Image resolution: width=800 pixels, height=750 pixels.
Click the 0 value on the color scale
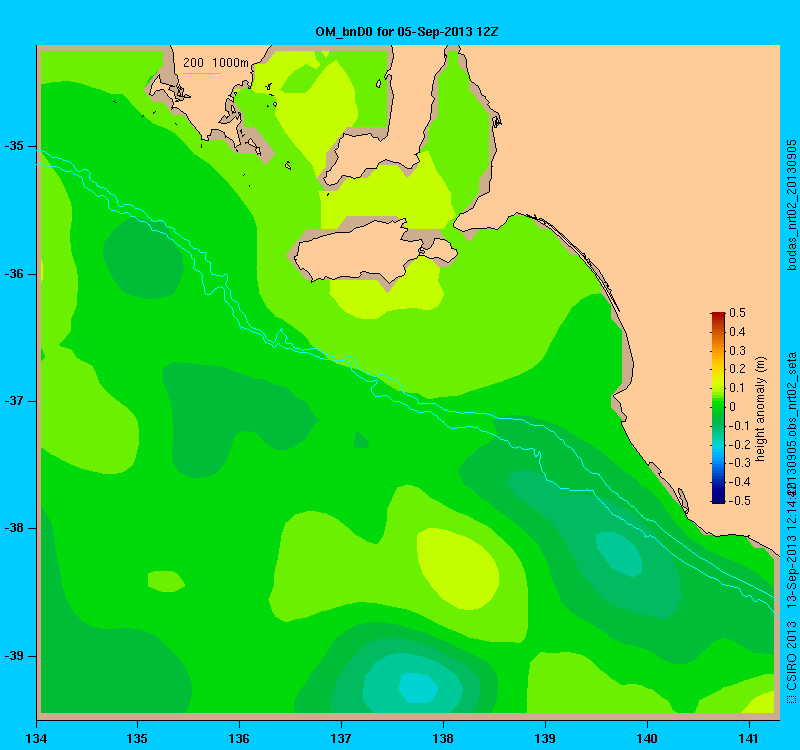[x=733, y=407]
